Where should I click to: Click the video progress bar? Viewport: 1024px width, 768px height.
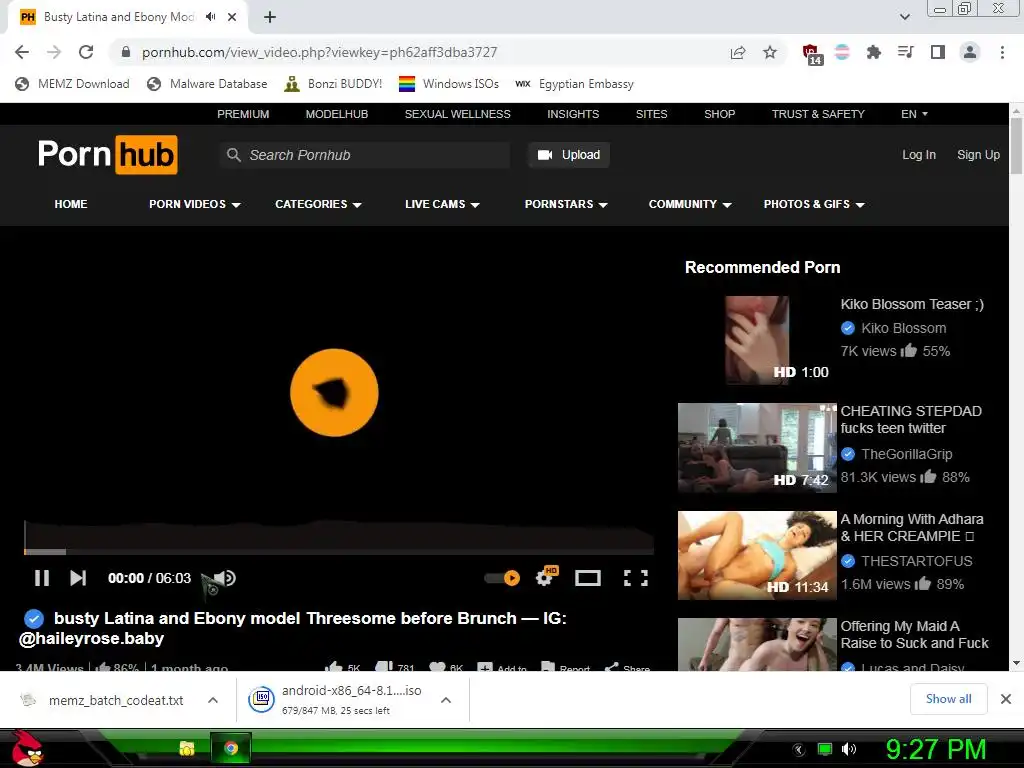point(339,552)
